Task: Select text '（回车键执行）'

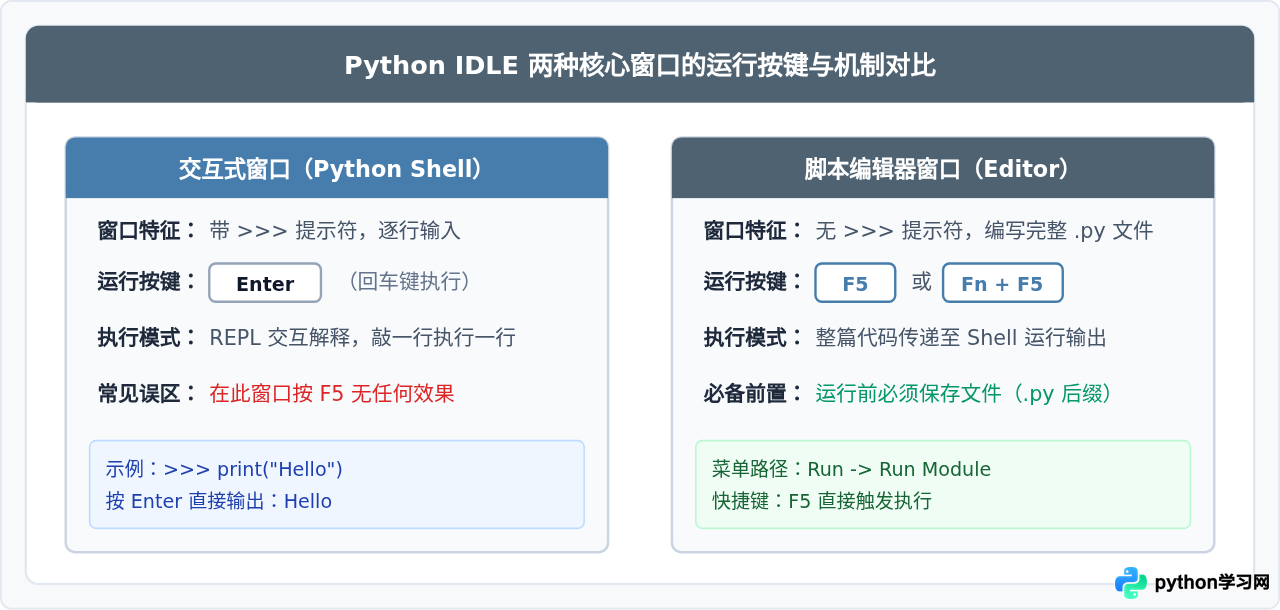Action: pyautogui.click(x=409, y=282)
